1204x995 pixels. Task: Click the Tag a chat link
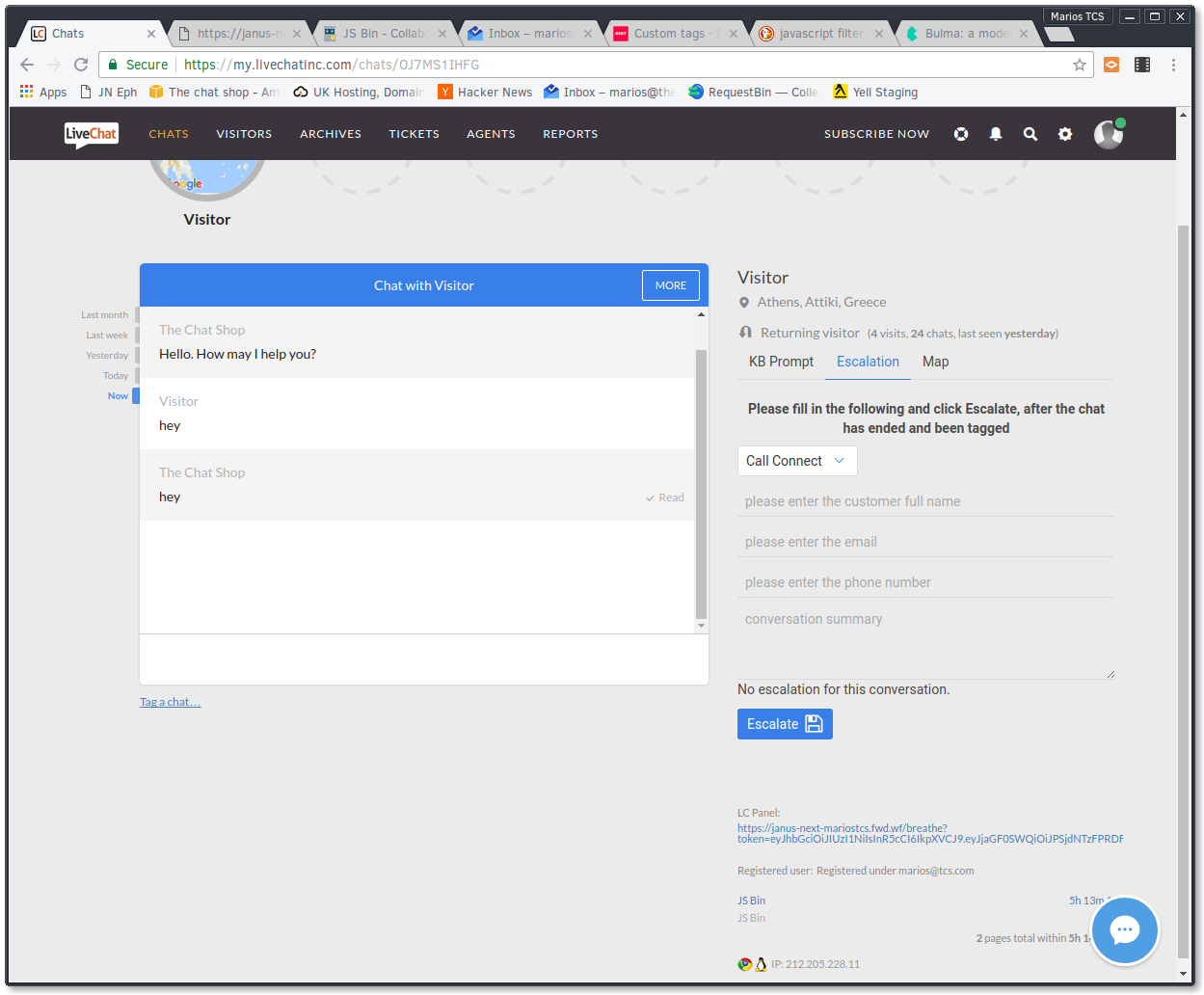point(170,702)
